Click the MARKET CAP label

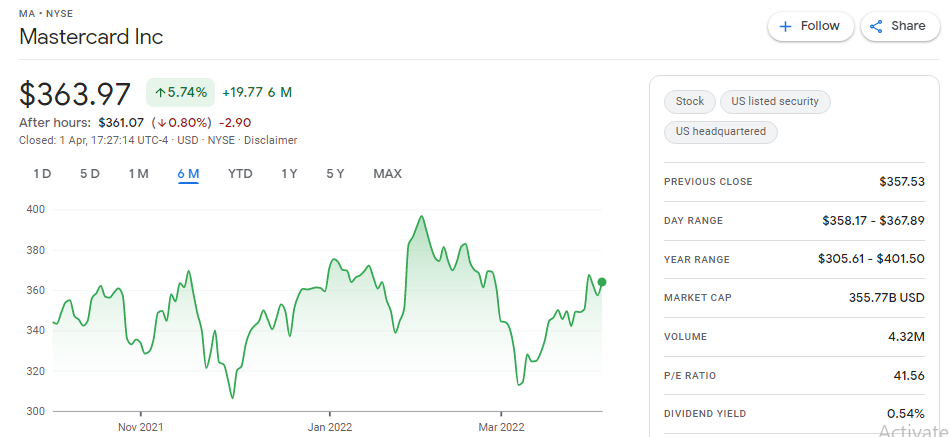click(698, 298)
